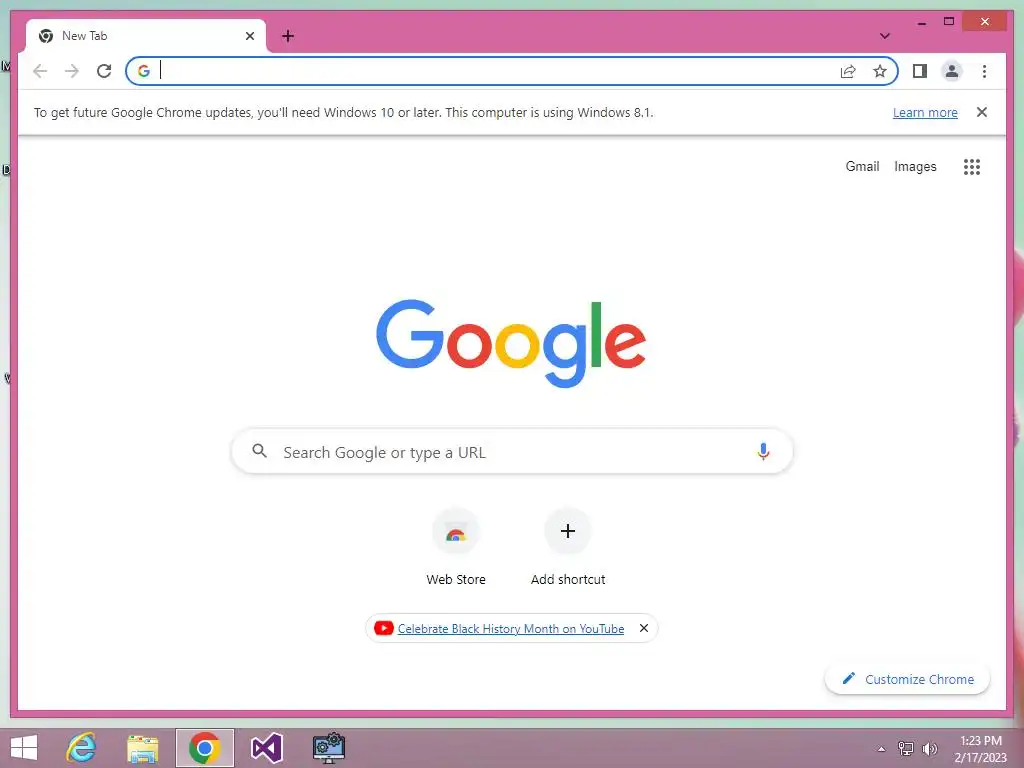Click Customize Chrome button

907,679
